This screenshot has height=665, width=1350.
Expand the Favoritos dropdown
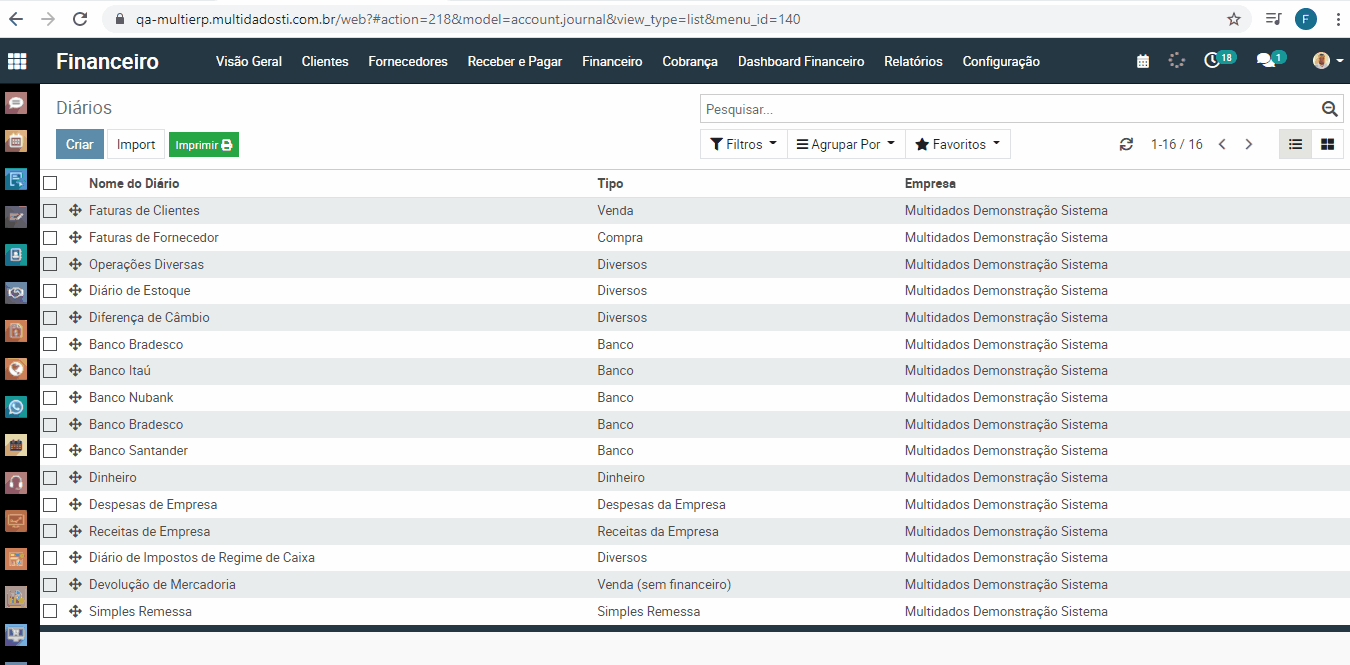click(957, 144)
